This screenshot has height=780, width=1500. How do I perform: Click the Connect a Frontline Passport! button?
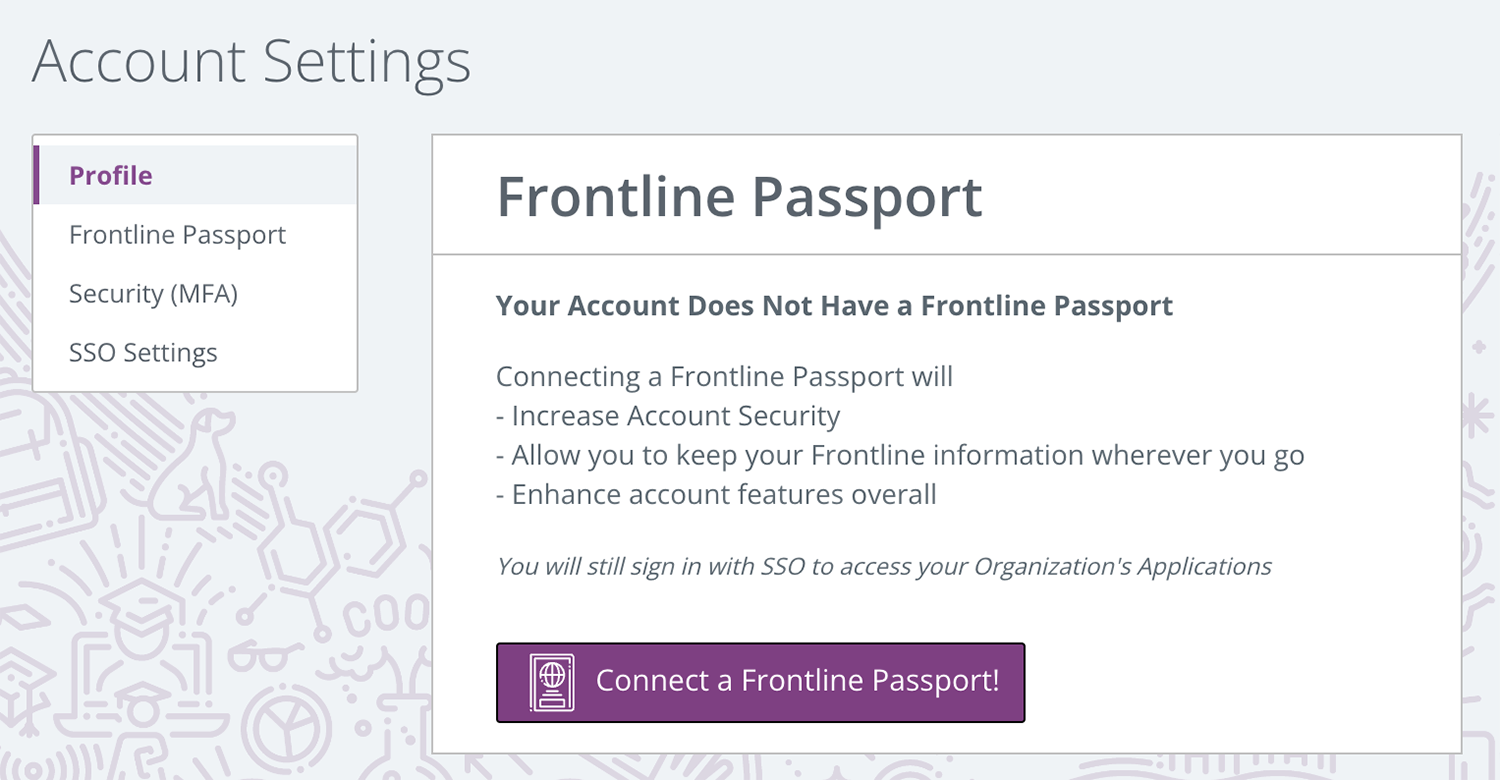click(x=760, y=682)
